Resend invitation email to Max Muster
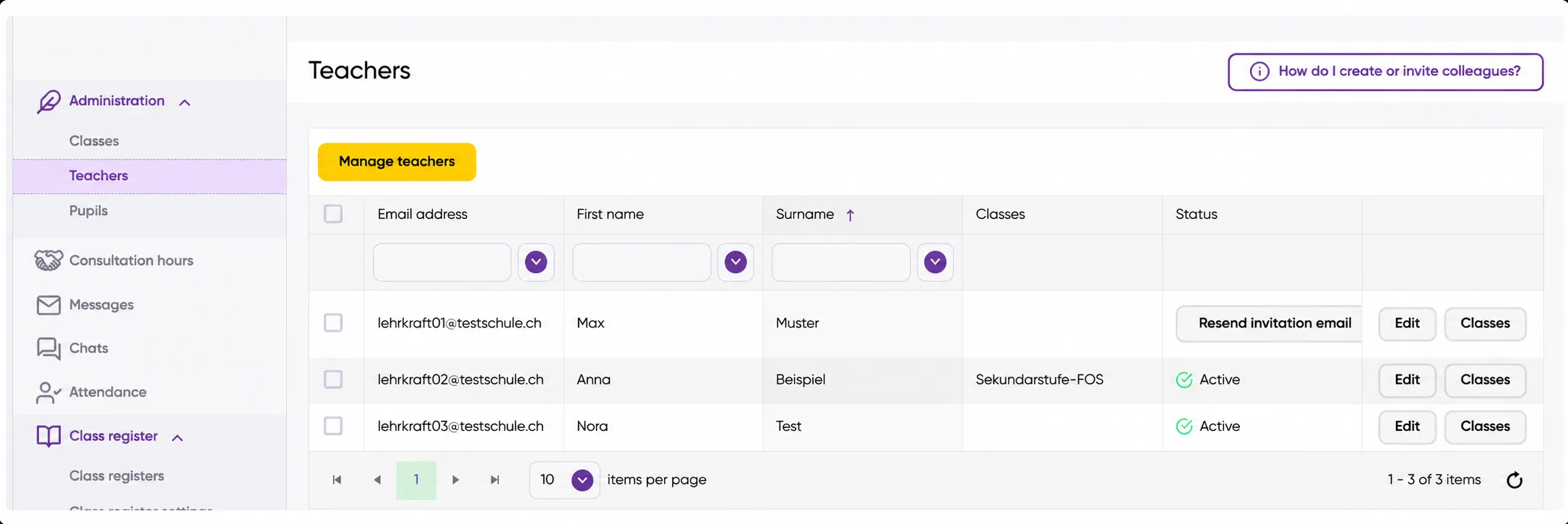 click(x=1269, y=324)
